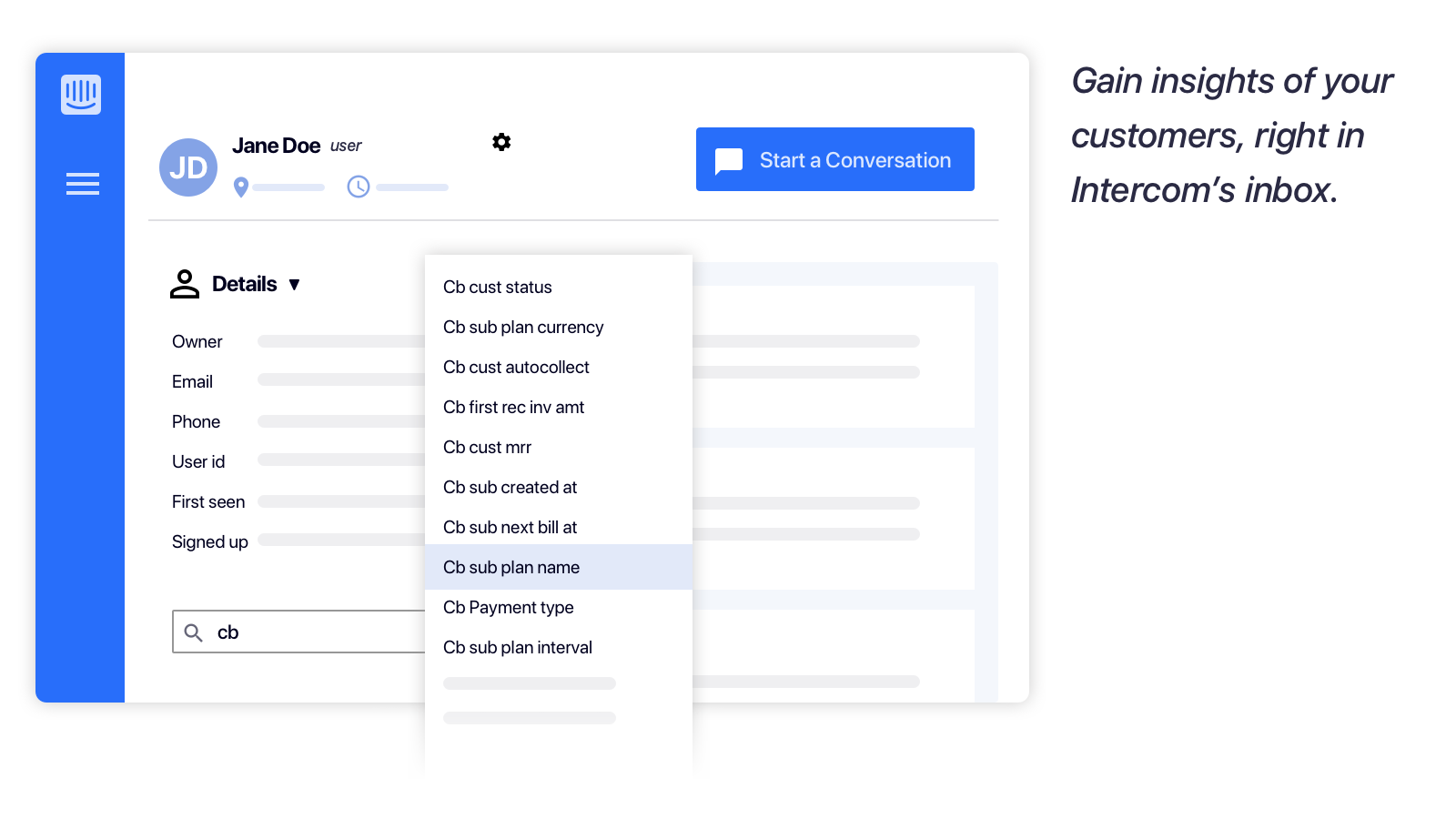Click the settings gear icon
Screen dimensions: 1456x819
pos(501,142)
